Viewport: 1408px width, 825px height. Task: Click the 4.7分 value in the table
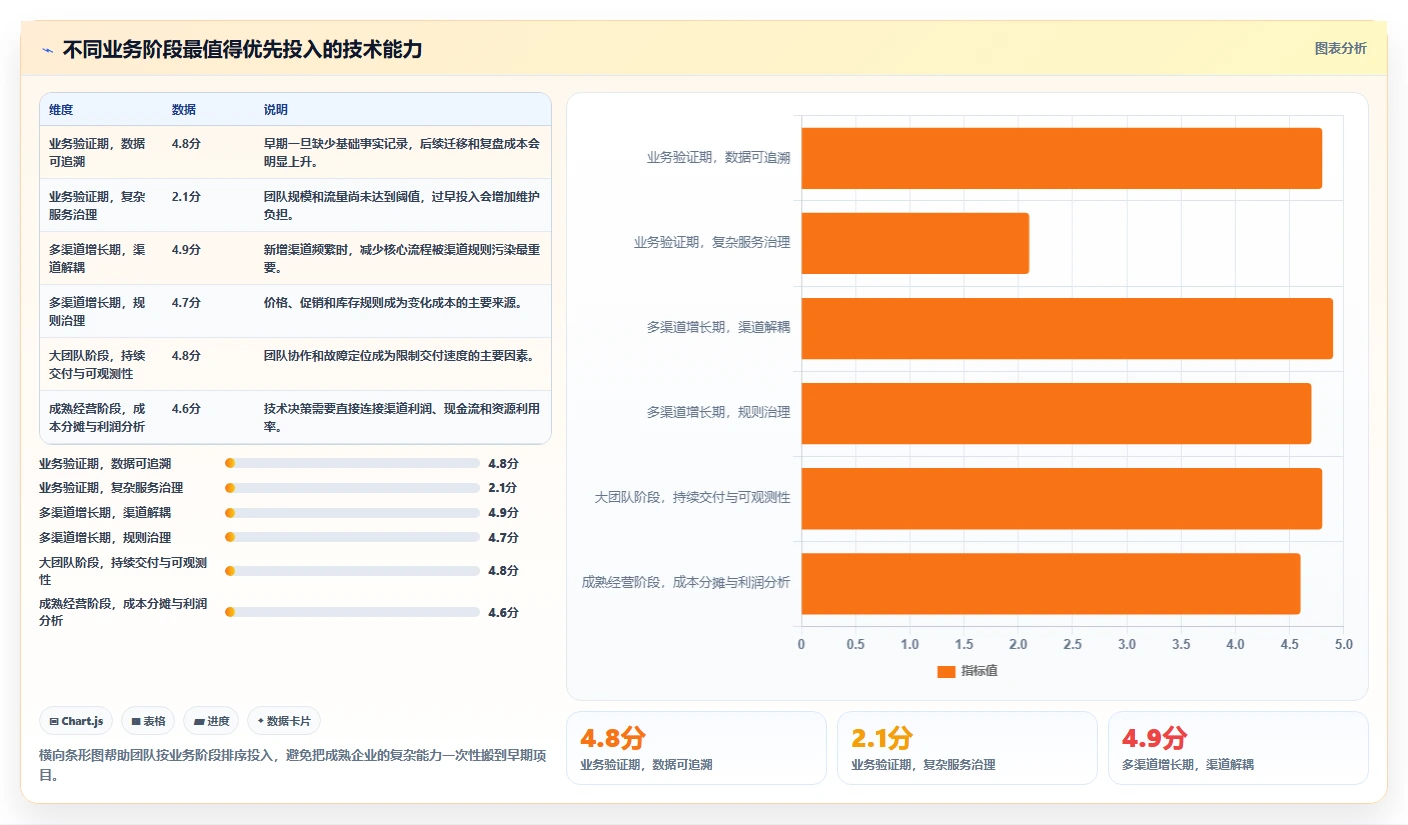pyautogui.click(x=186, y=302)
